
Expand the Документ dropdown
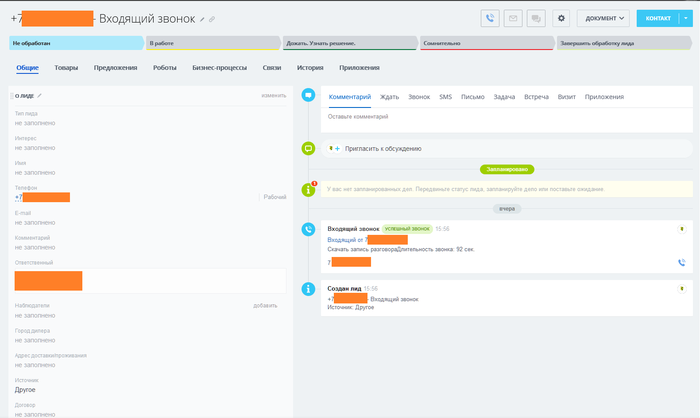coord(604,18)
